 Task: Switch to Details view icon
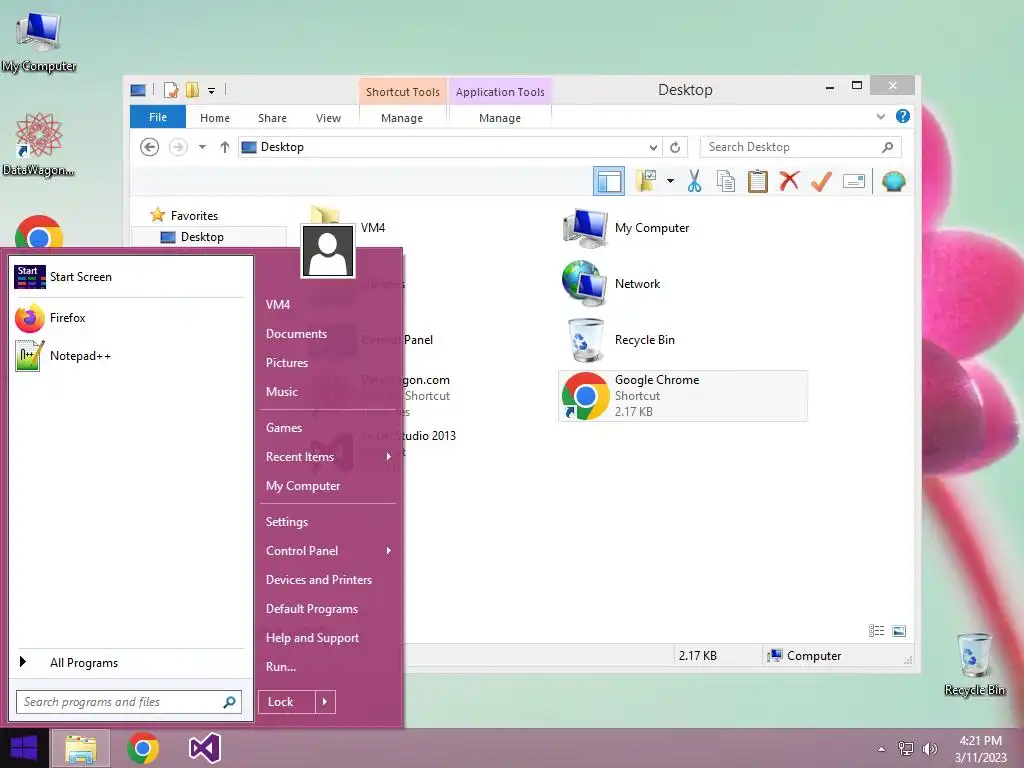pos(876,630)
